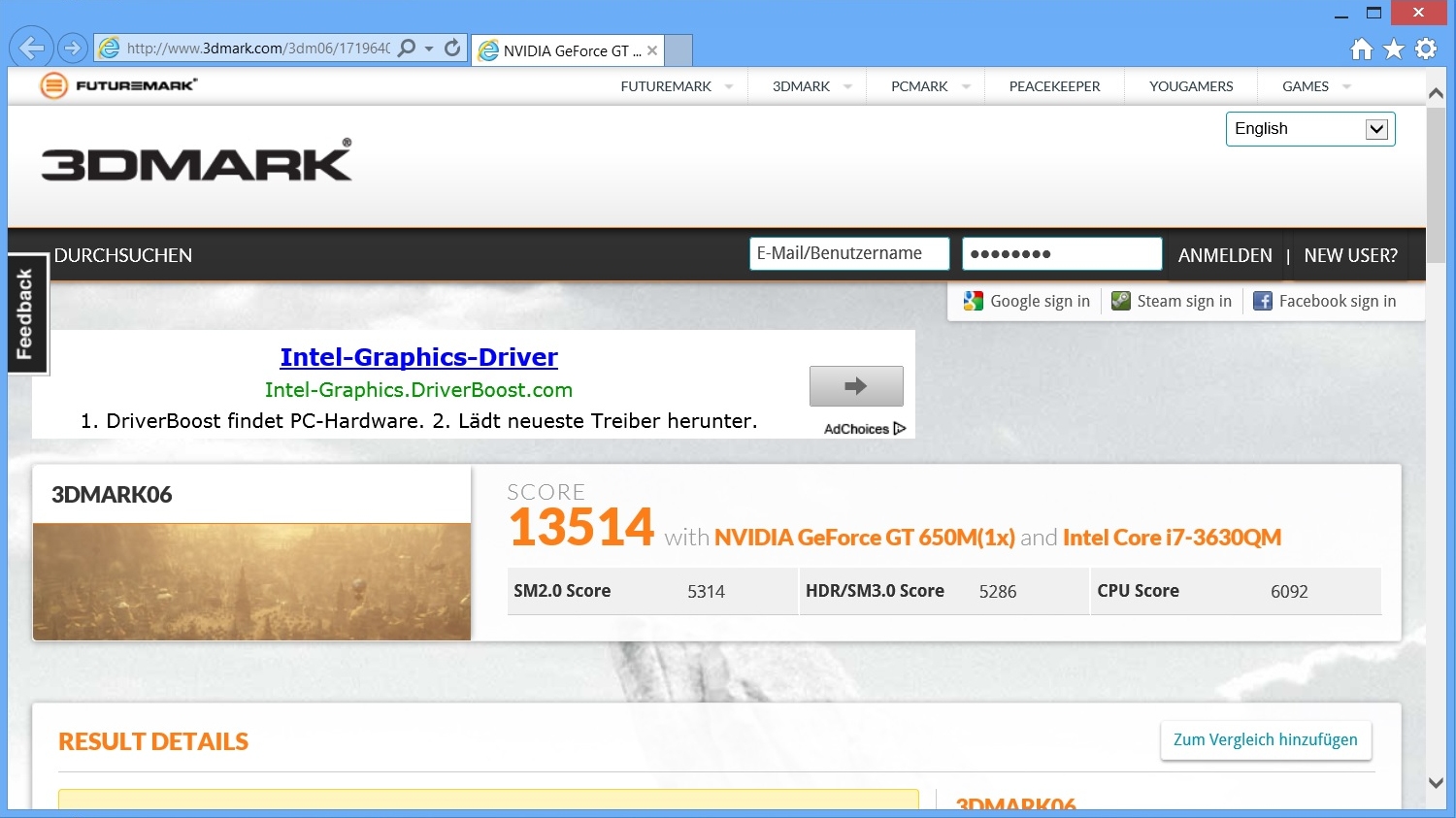Open the English language dropdown
1456x818 pixels.
(x=1310, y=129)
